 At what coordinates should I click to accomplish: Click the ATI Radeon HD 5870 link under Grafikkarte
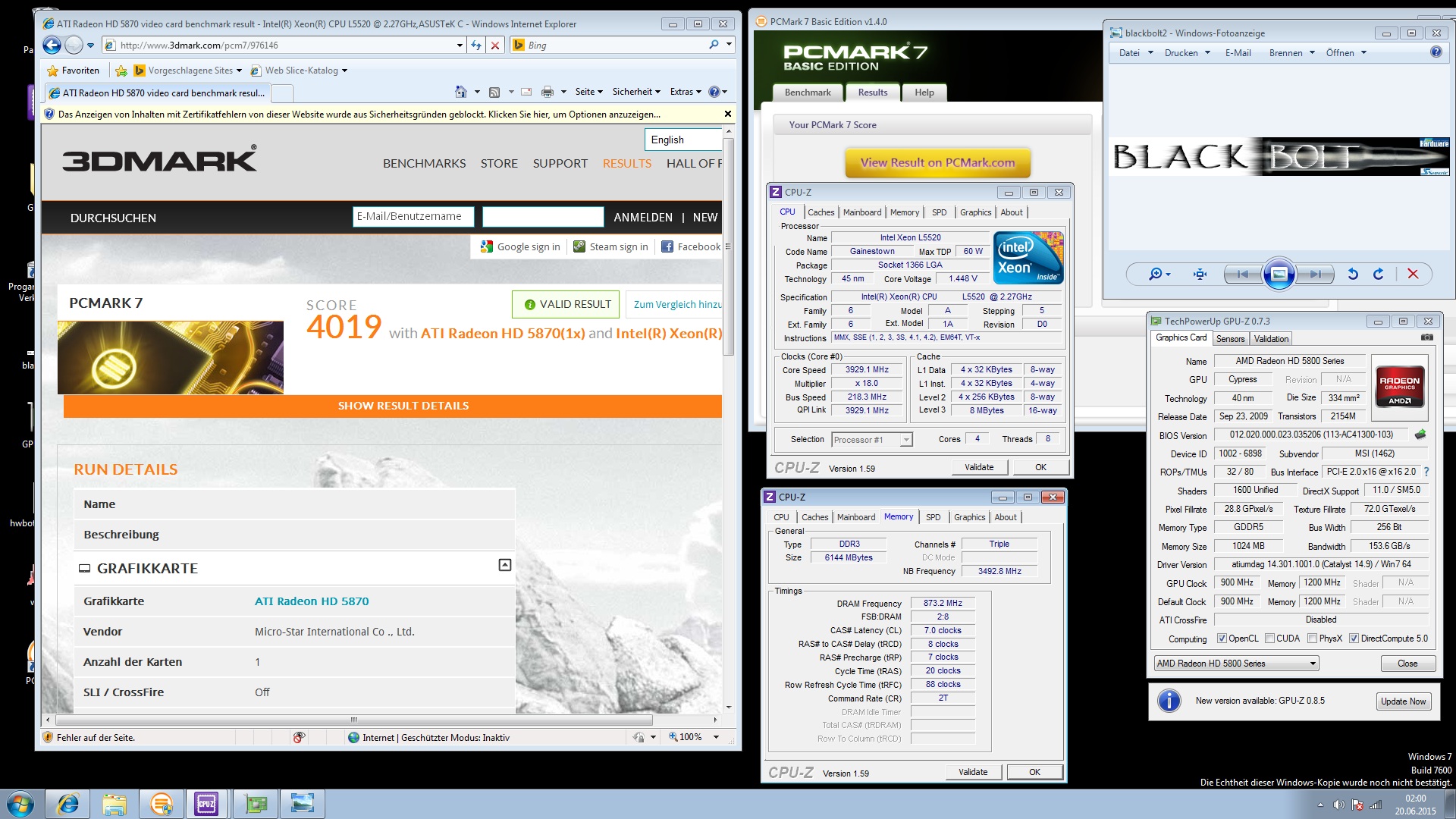point(312,601)
